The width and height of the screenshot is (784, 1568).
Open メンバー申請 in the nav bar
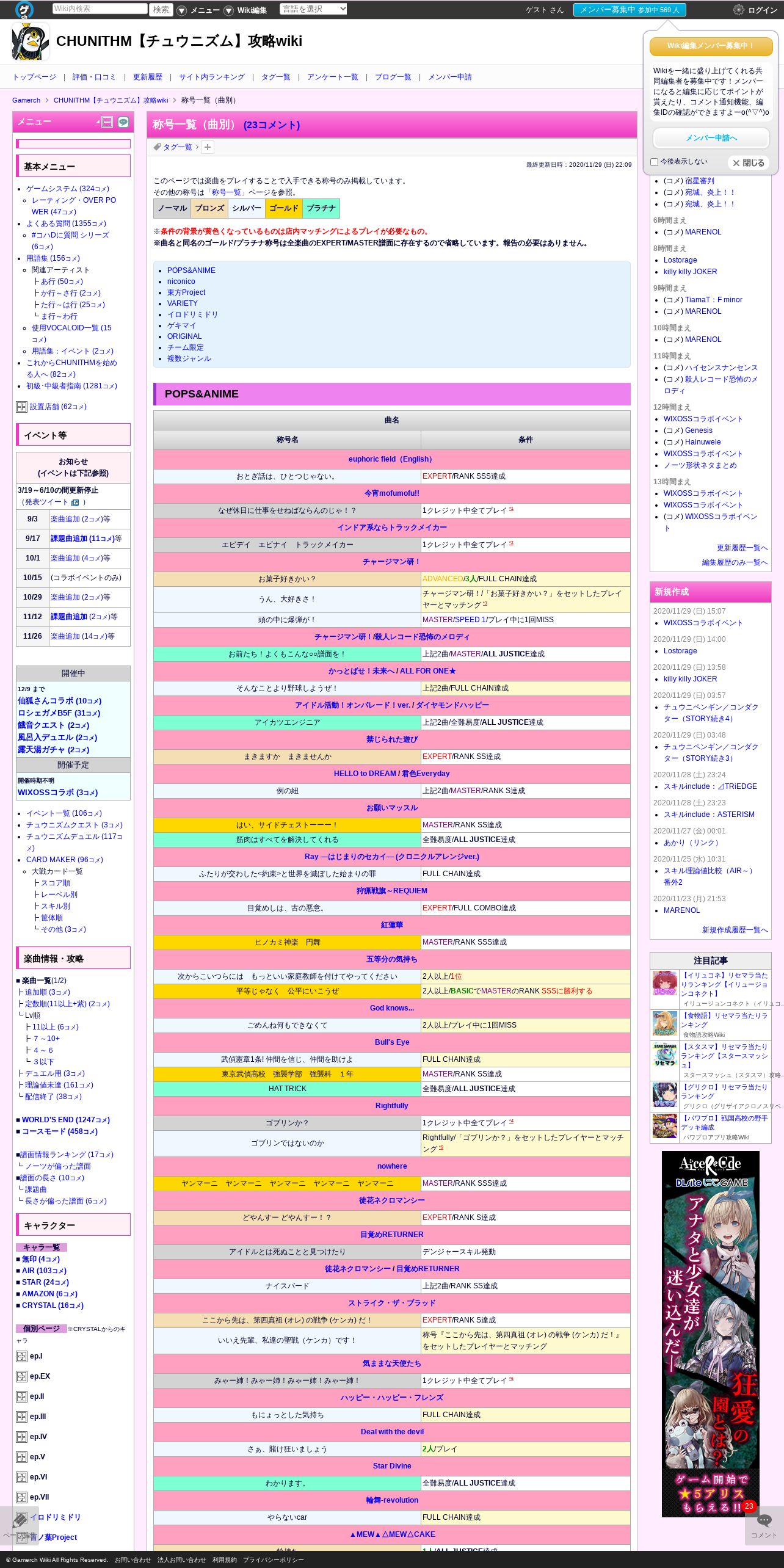(449, 77)
